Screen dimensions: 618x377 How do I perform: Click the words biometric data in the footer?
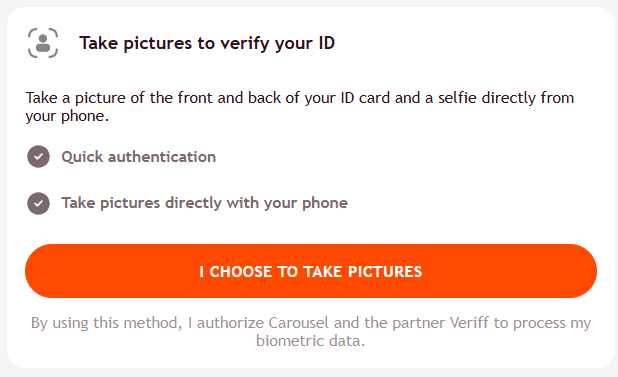click(x=311, y=341)
